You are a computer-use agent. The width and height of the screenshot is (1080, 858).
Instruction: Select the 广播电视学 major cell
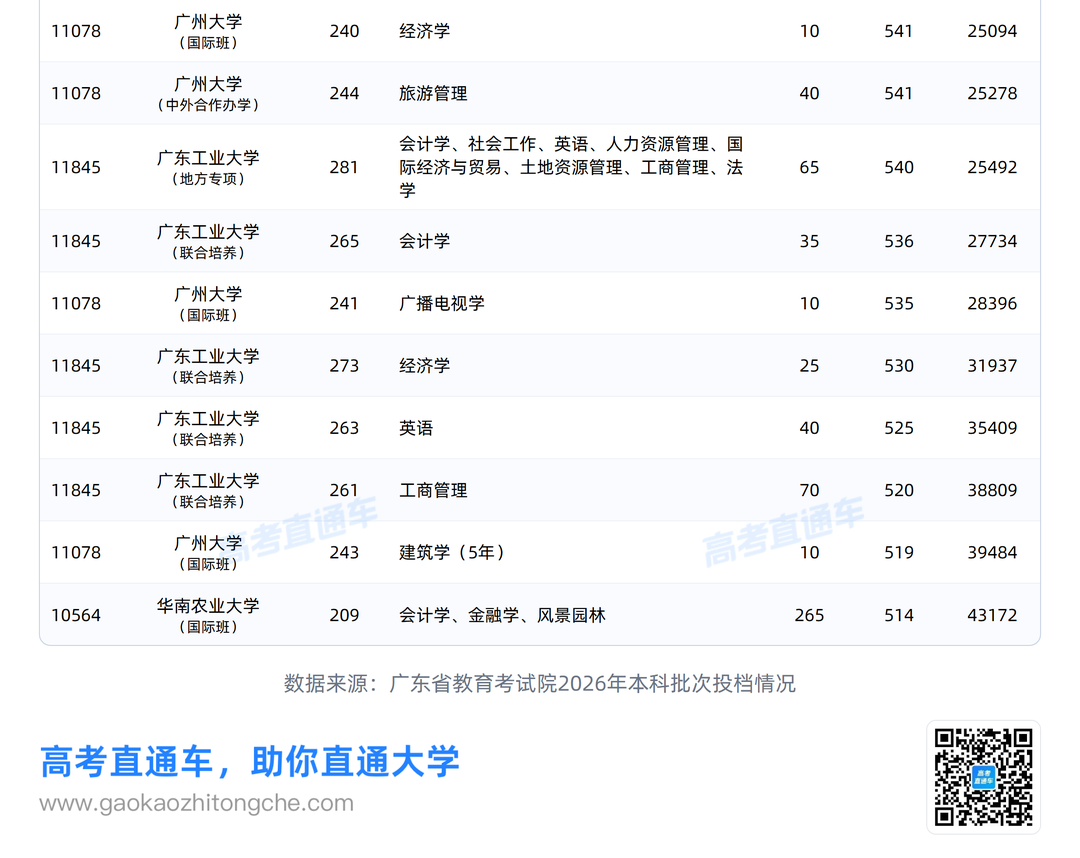[442, 303]
